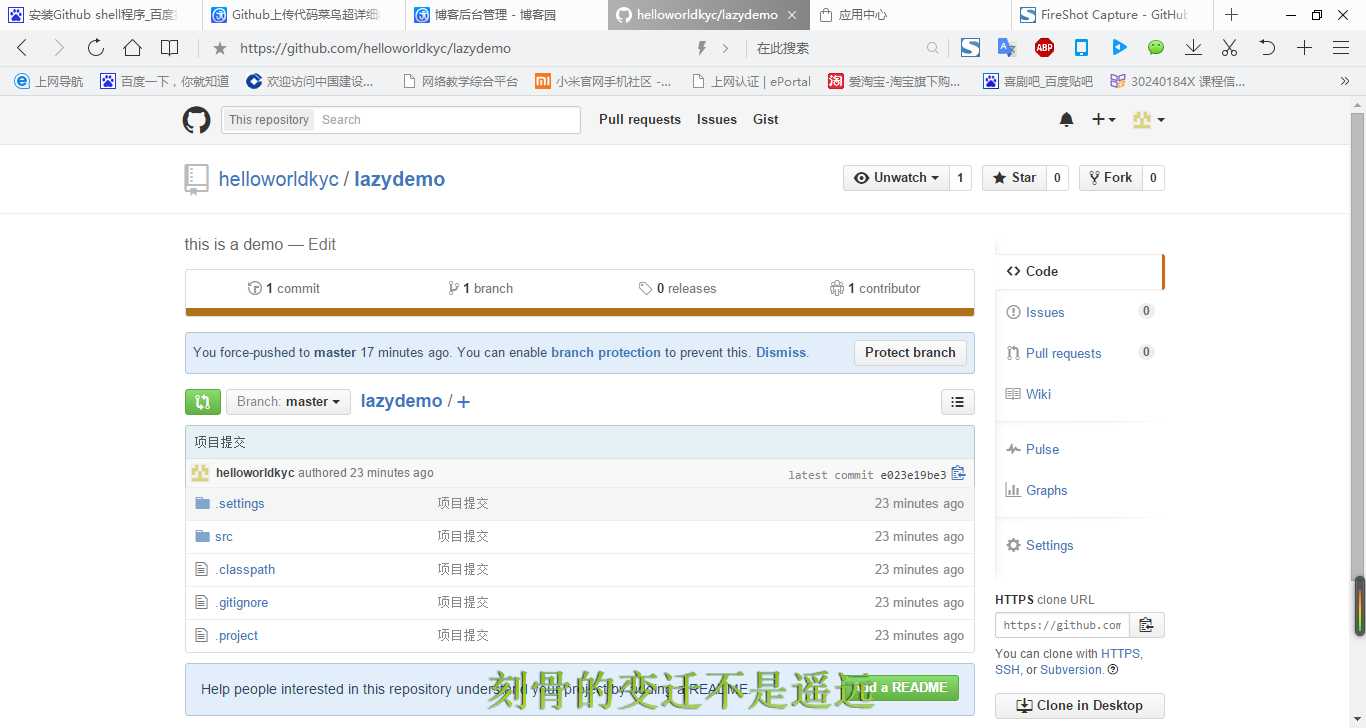Click the blue tablet extension icon

pos(1081,48)
